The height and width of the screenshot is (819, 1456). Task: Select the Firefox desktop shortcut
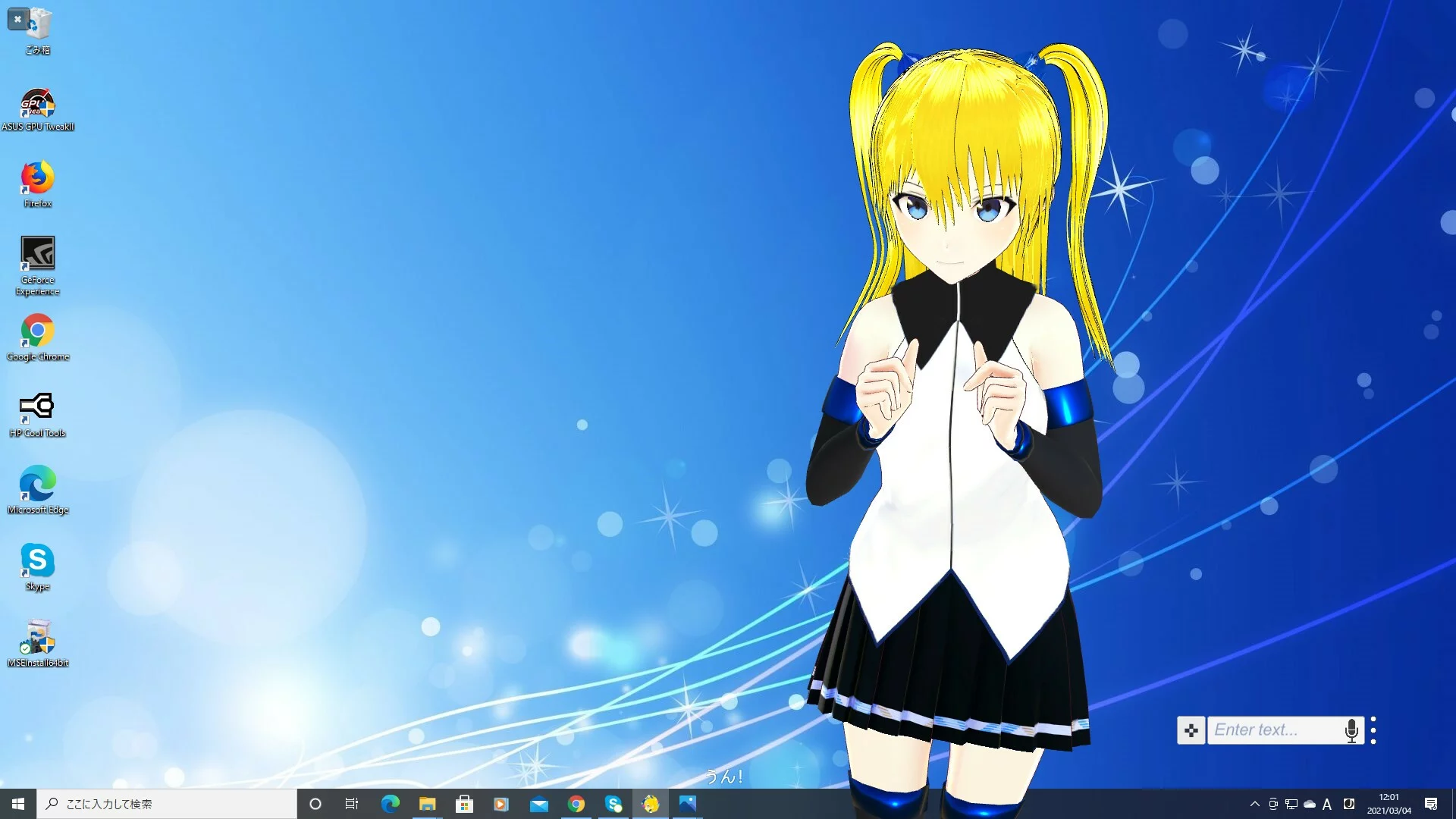click(x=38, y=184)
